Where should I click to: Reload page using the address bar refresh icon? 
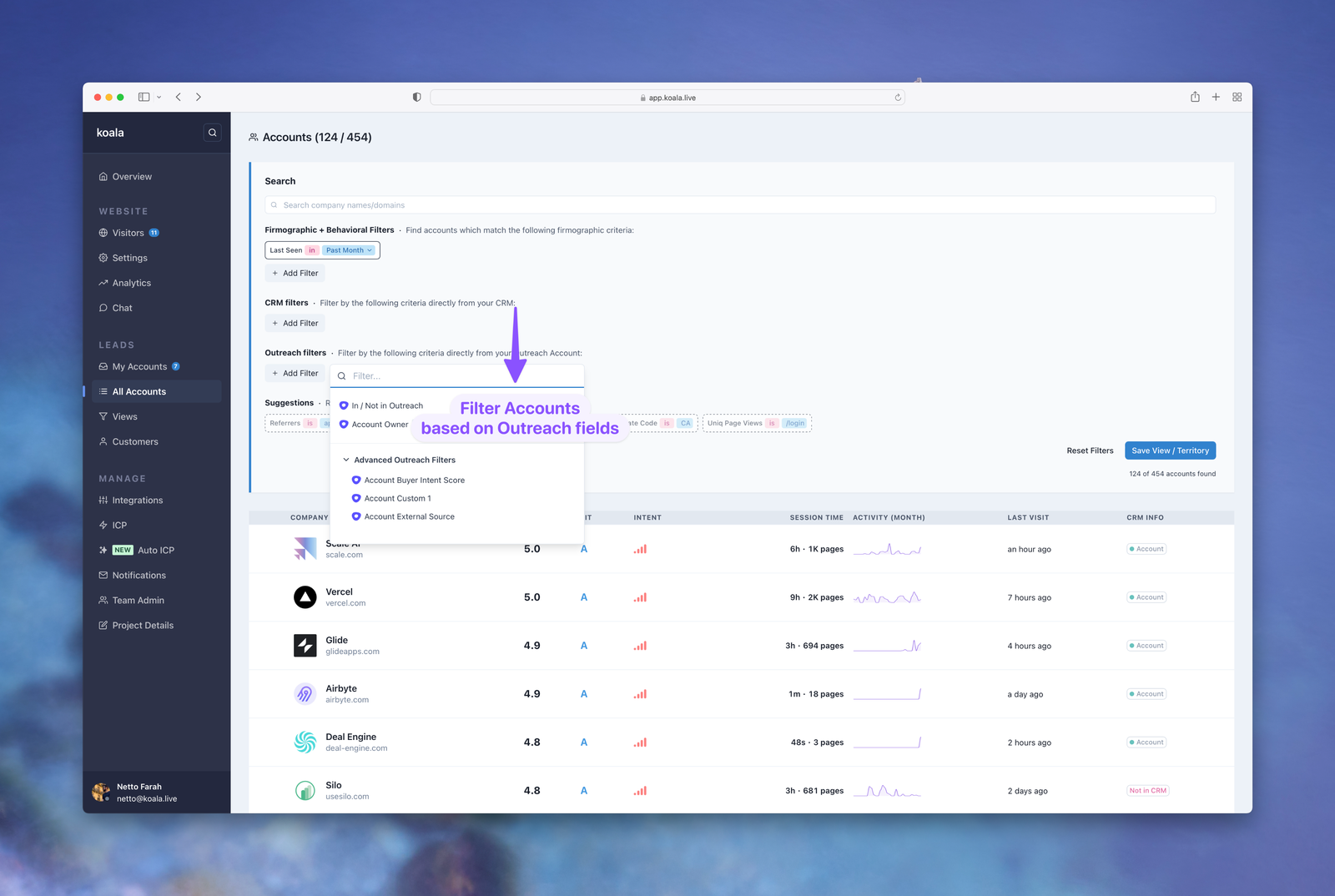pos(898,98)
